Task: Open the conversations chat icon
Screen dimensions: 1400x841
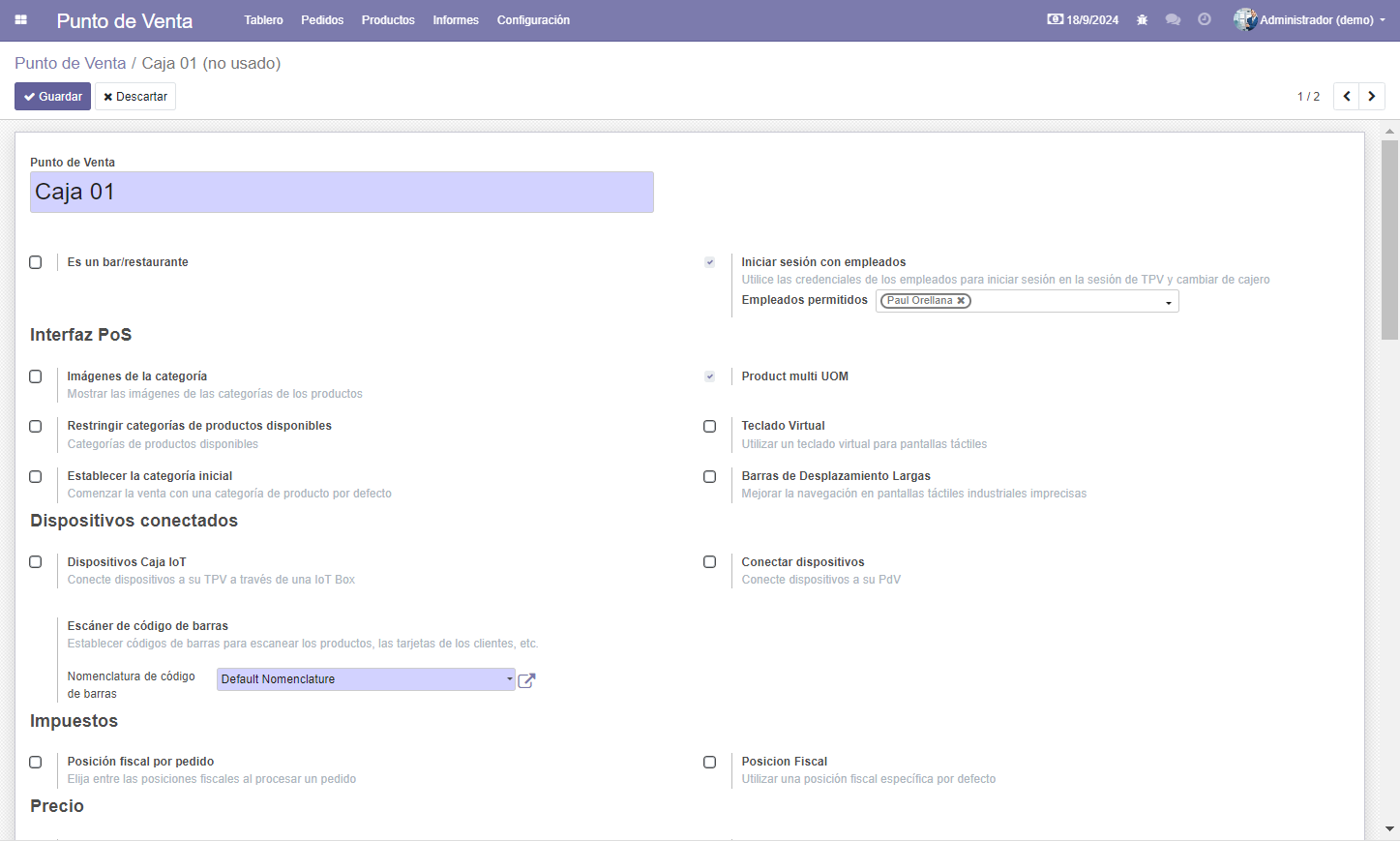Action: (1173, 20)
